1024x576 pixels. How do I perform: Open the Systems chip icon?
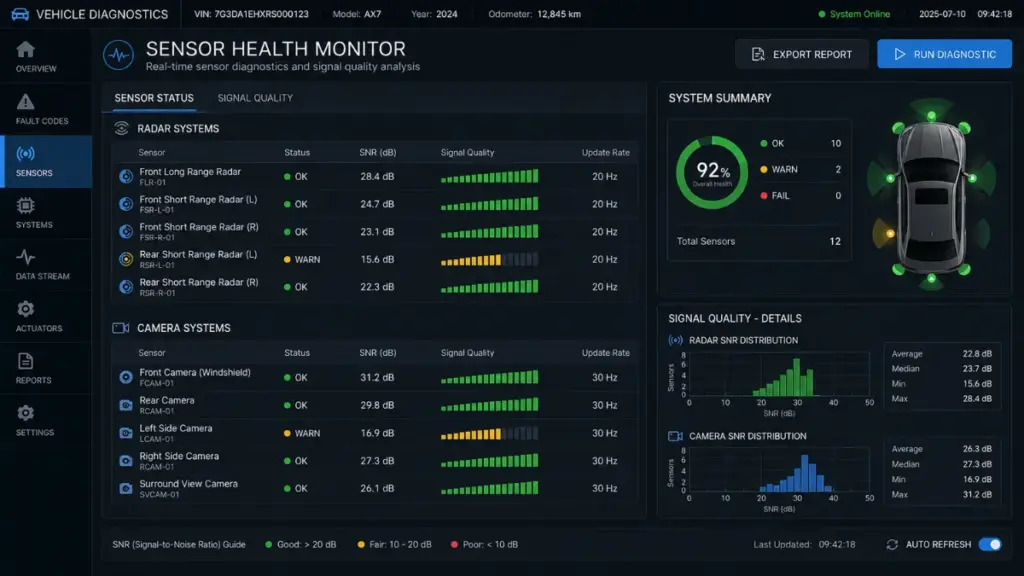click(x=25, y=206)
